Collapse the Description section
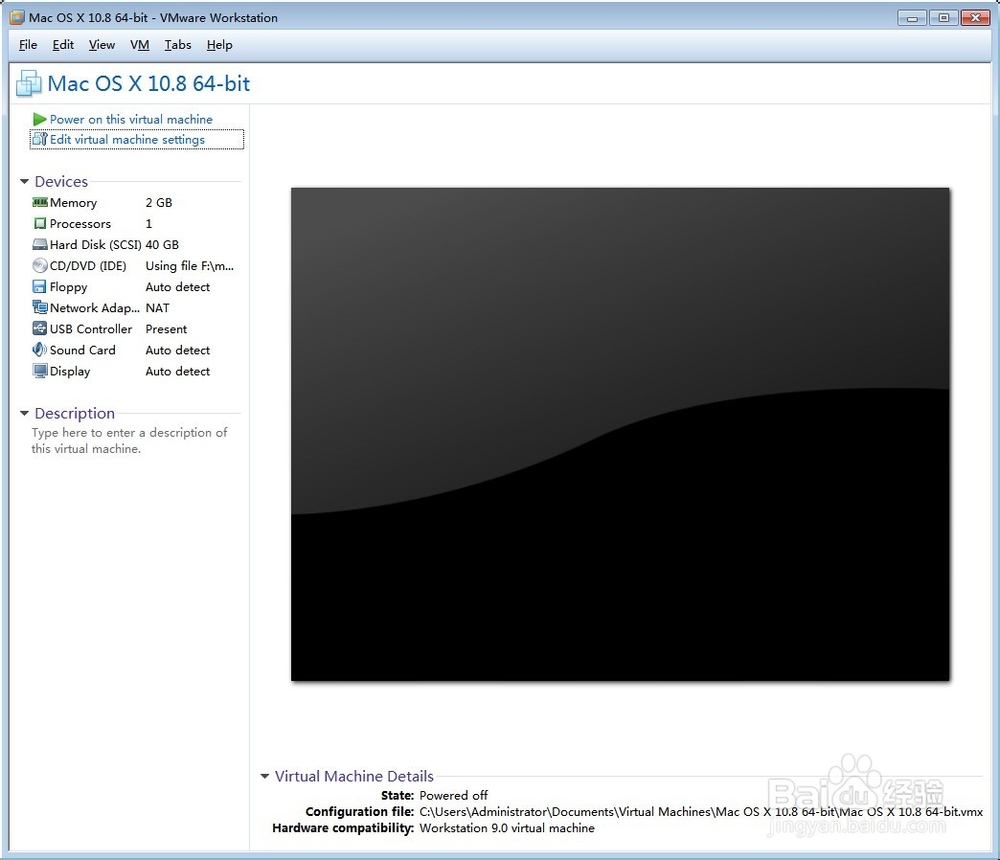1000x860 pixels. coord(24,413)
